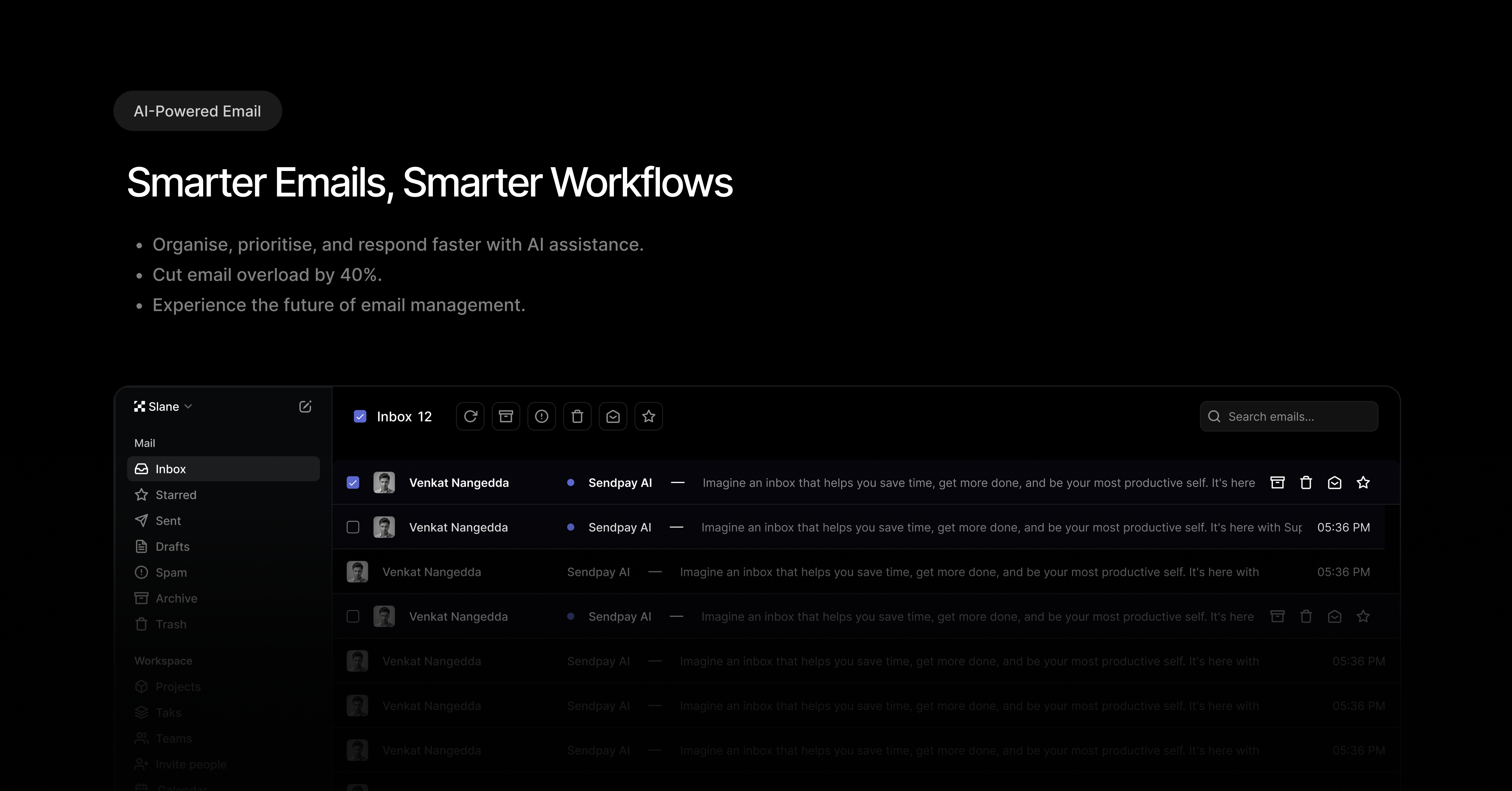
Task: Open the Drafts folder in sidebar
Action: click(x=172, y=546)
